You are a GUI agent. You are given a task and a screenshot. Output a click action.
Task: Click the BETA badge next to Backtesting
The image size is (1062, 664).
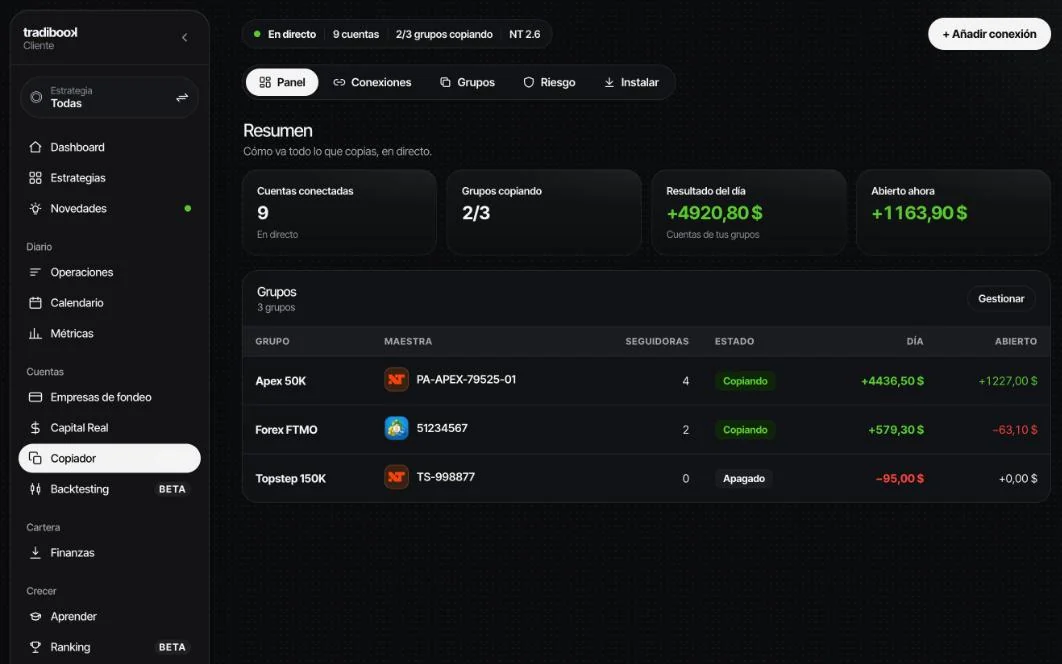click(172, 489)
